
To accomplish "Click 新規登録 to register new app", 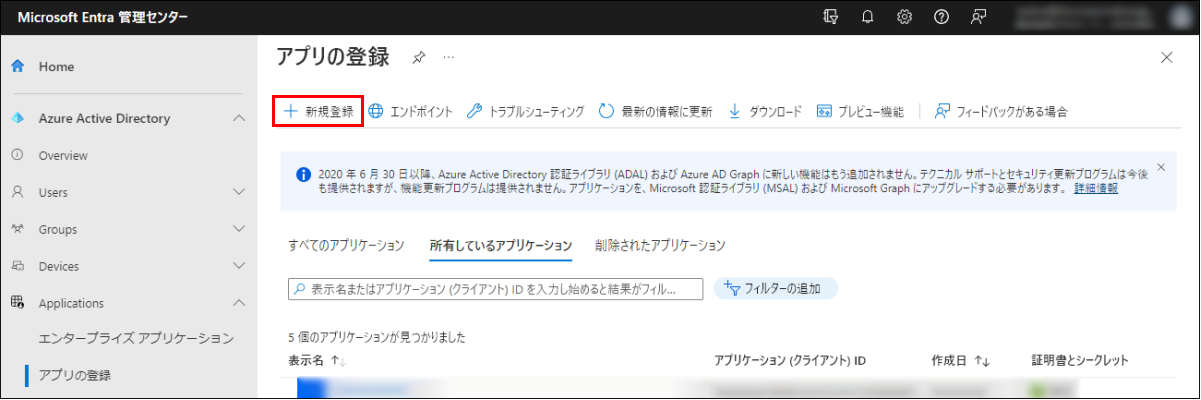I will [318, 111].
